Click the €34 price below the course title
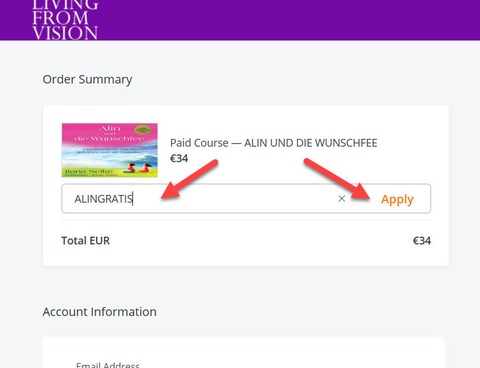 [x=179, y=158]
